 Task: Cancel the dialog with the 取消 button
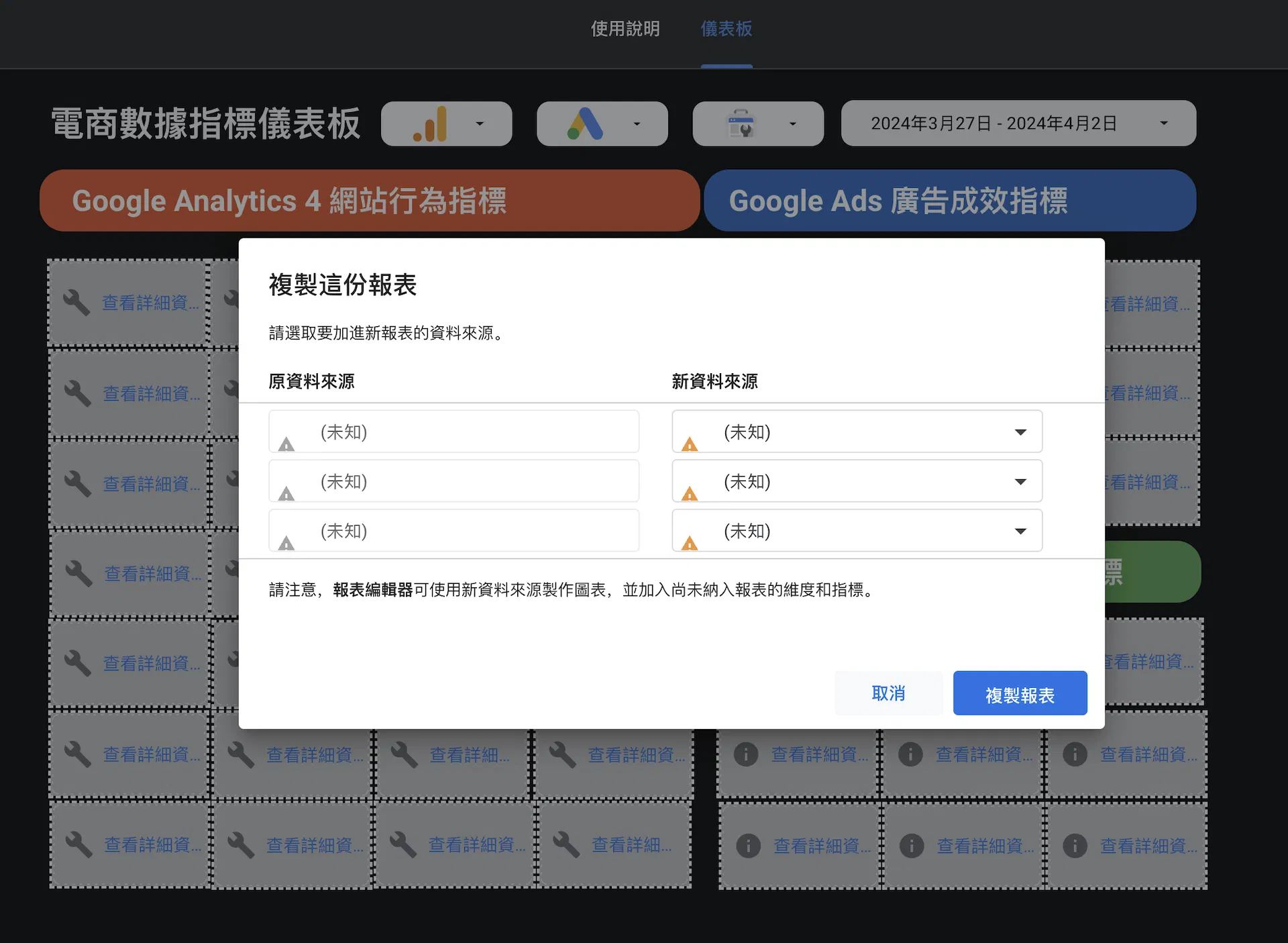tap(888, 693)
